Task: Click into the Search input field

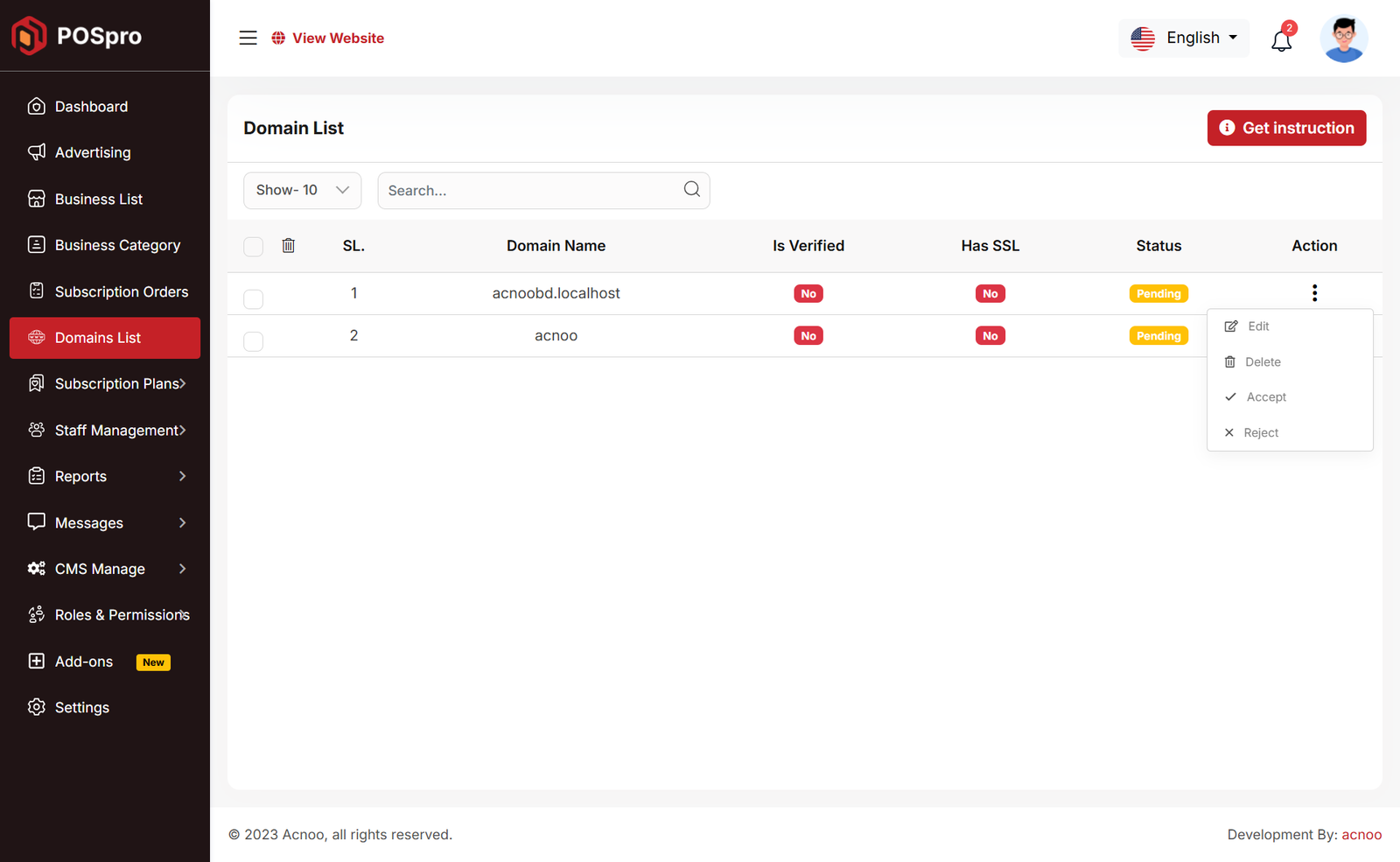Action: click(529, 191)
